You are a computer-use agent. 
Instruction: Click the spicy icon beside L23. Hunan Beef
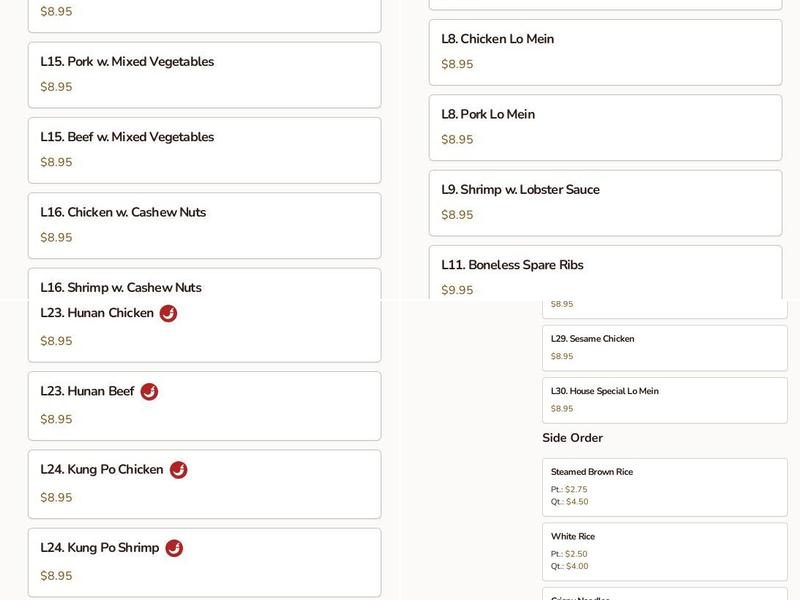(147, 391)
